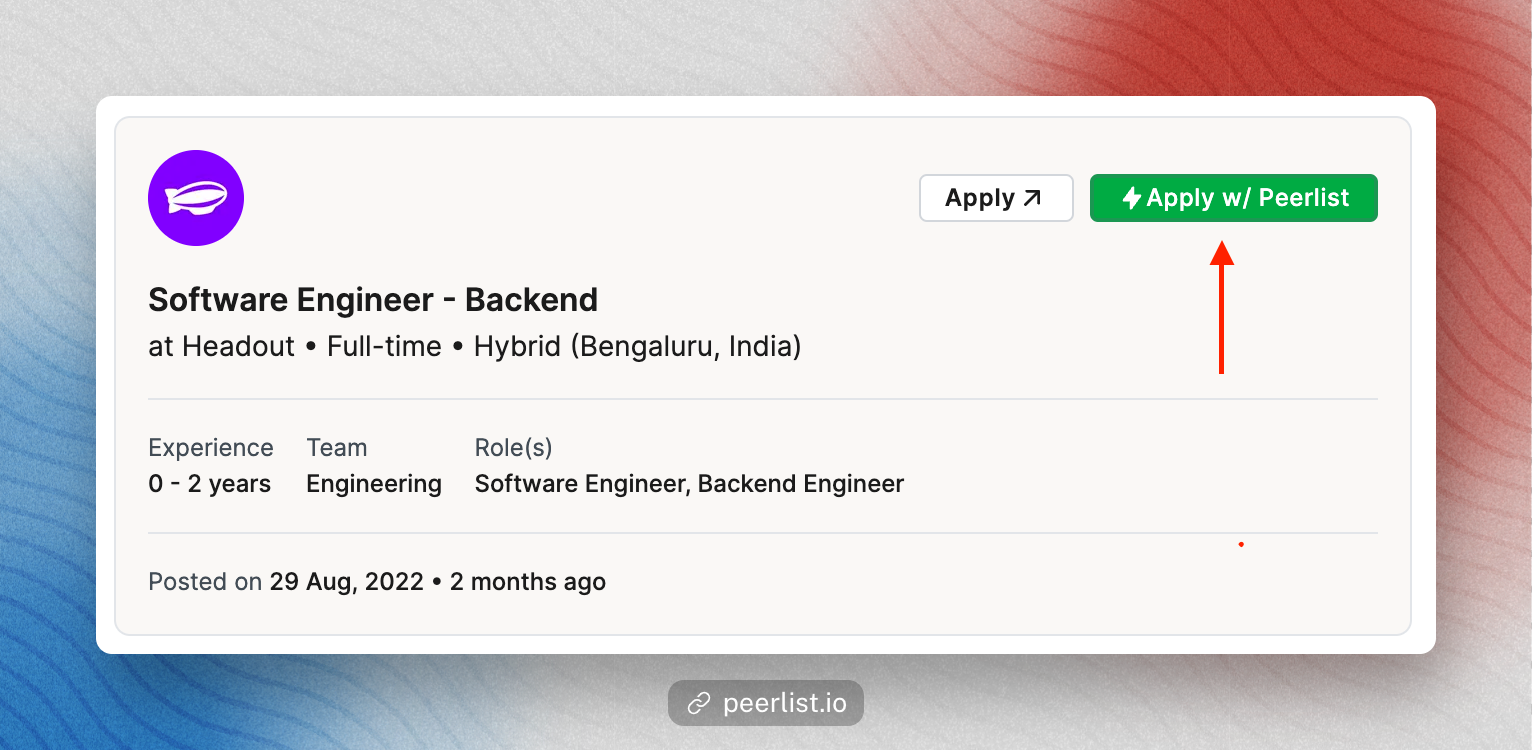Screen dimensions: 1532x750
Task: Click the Team label
Action: (337, 447)
